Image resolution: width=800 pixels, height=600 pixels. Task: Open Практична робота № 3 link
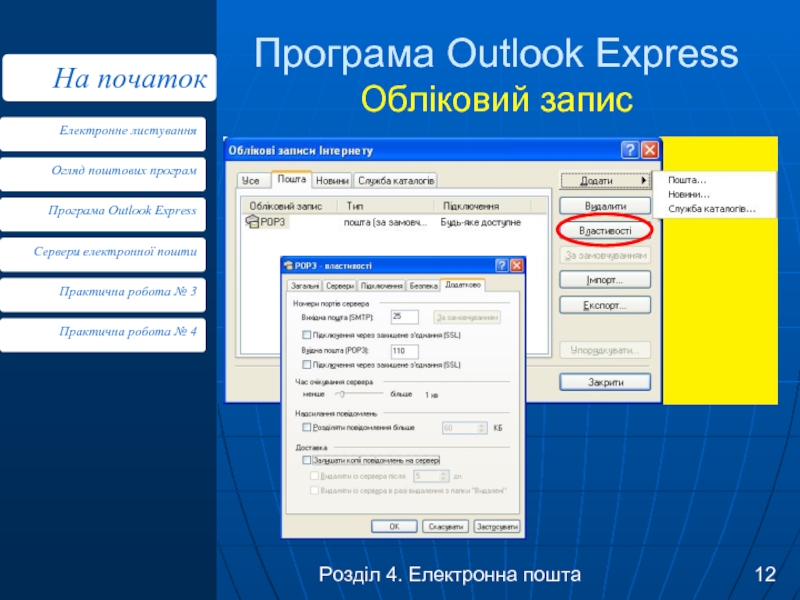pyautogui.click(x=103, y=293)
